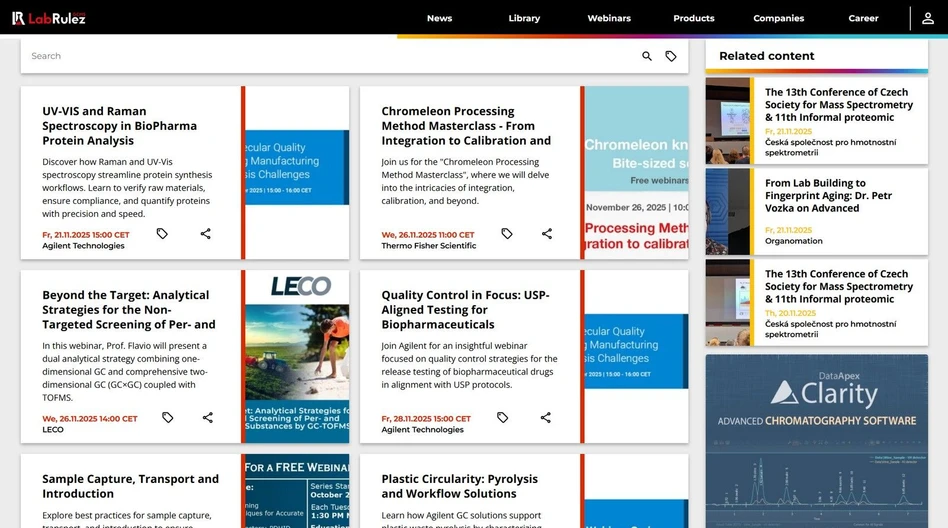Click date Fr, 21.11.2025 15:00 CET

[86, 235]
